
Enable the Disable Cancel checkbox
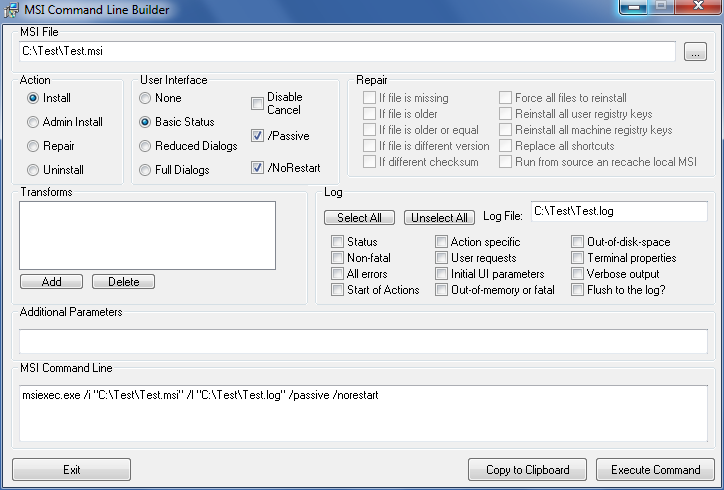(258, 104)
